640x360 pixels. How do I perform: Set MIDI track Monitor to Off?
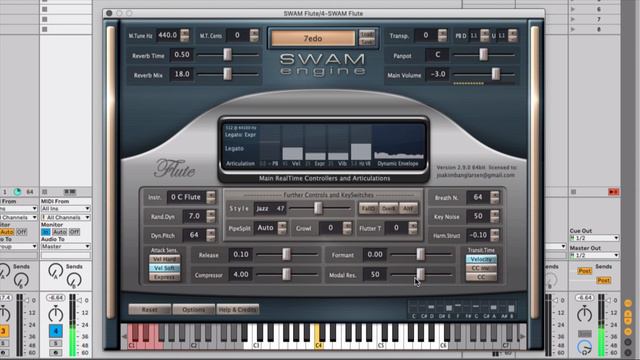(x=74, y=232)
